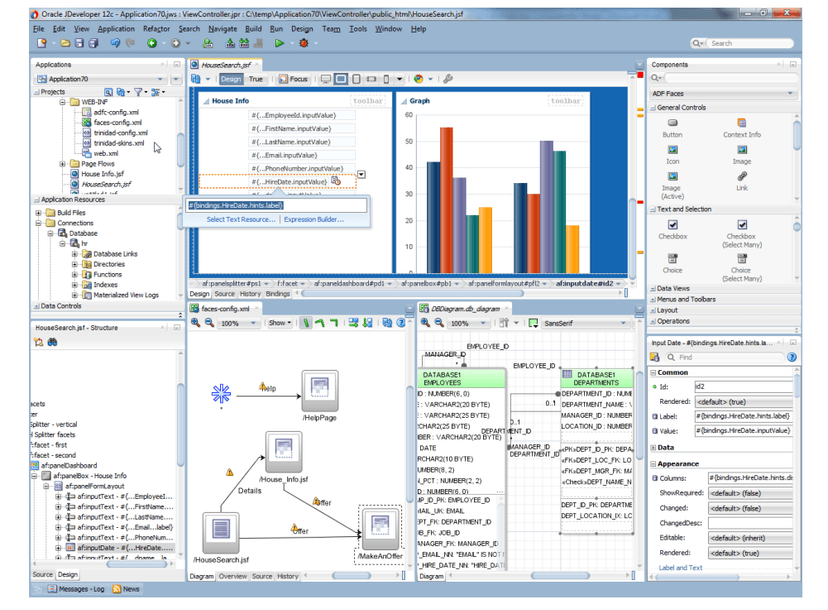Viewport: 828px width, 610px height.
Task: Zoom out on the faces-config diagram
Action: click(x=209, y=323)
